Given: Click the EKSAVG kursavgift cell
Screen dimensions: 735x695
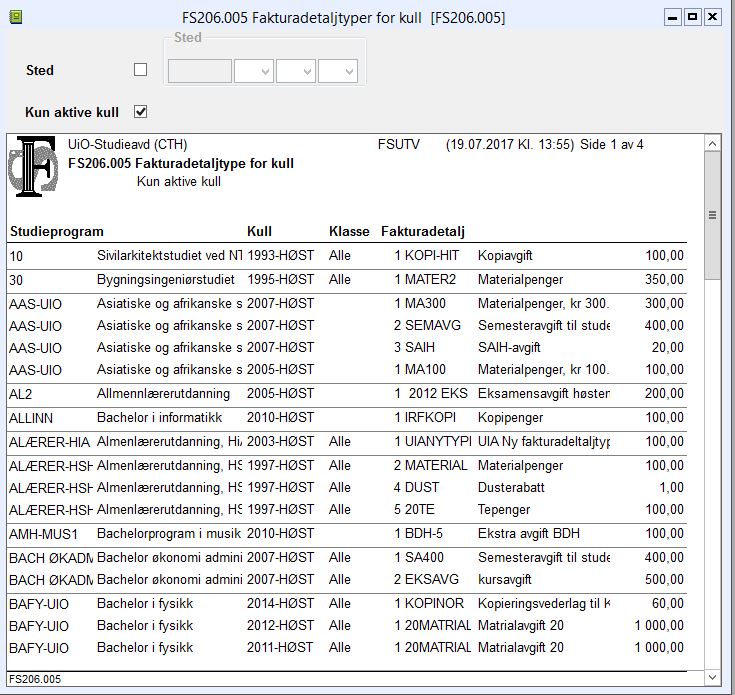Looking at the screenshot, I should pos(432,580).
